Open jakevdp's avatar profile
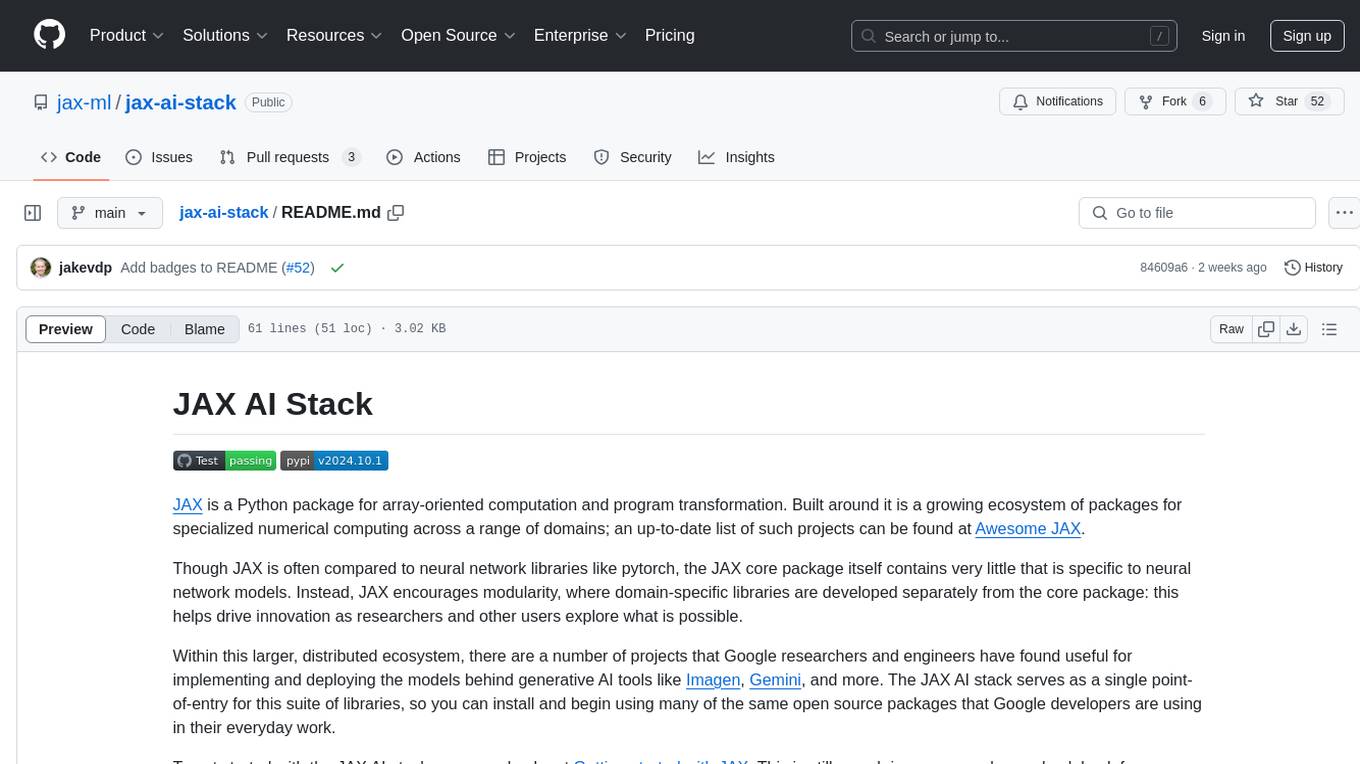The height and width of the screenshot is (764, 1360). point(41,267)
